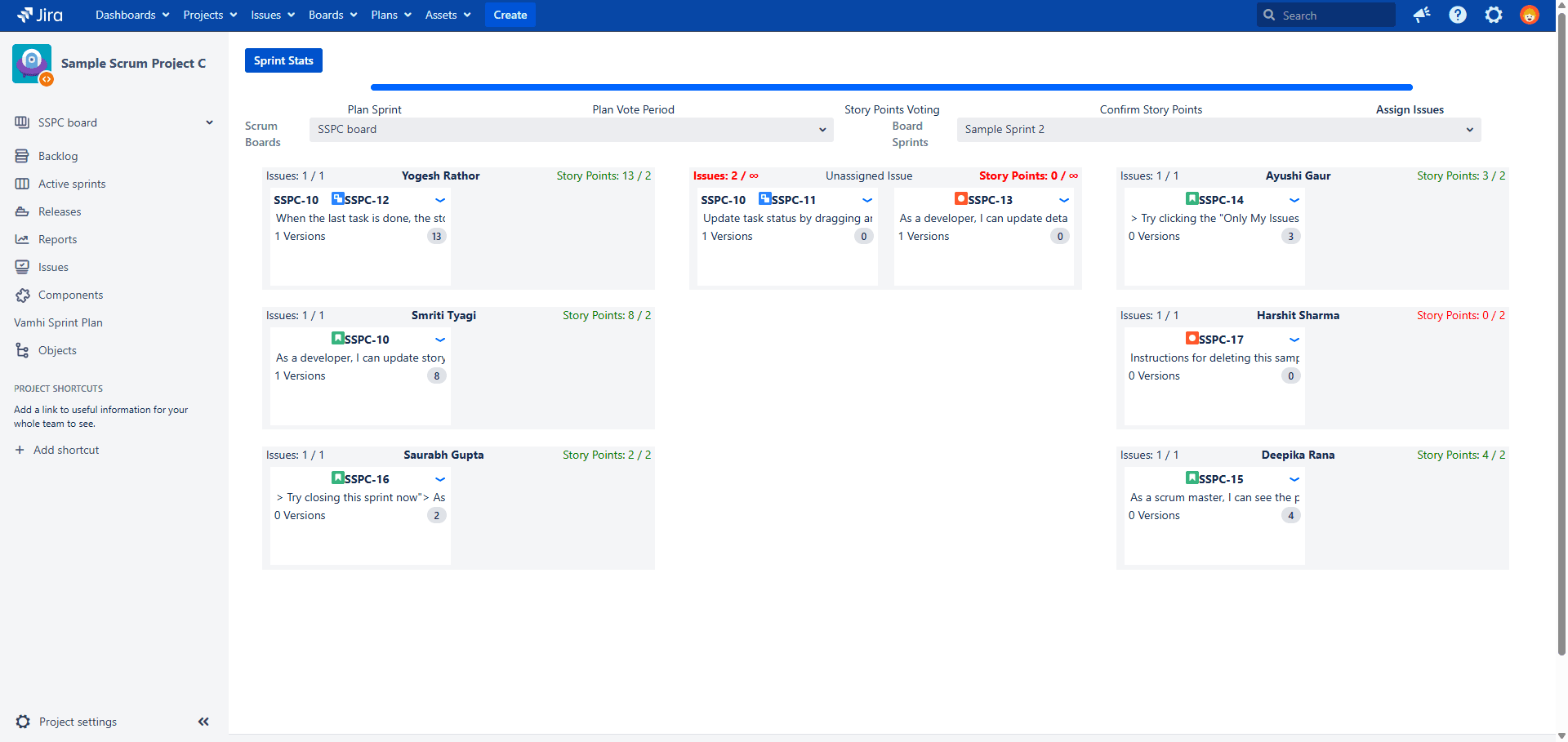Open the Boards menu in top navigation
The width and height of the screenshot is (1568, 742).
click(x=332, y=15)
